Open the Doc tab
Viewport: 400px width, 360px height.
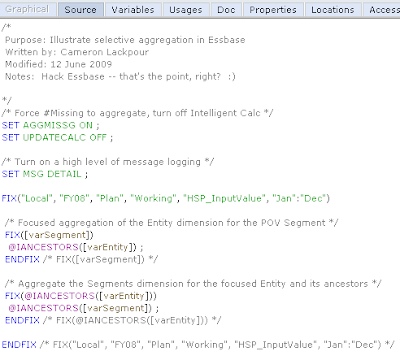click(226, 10)
